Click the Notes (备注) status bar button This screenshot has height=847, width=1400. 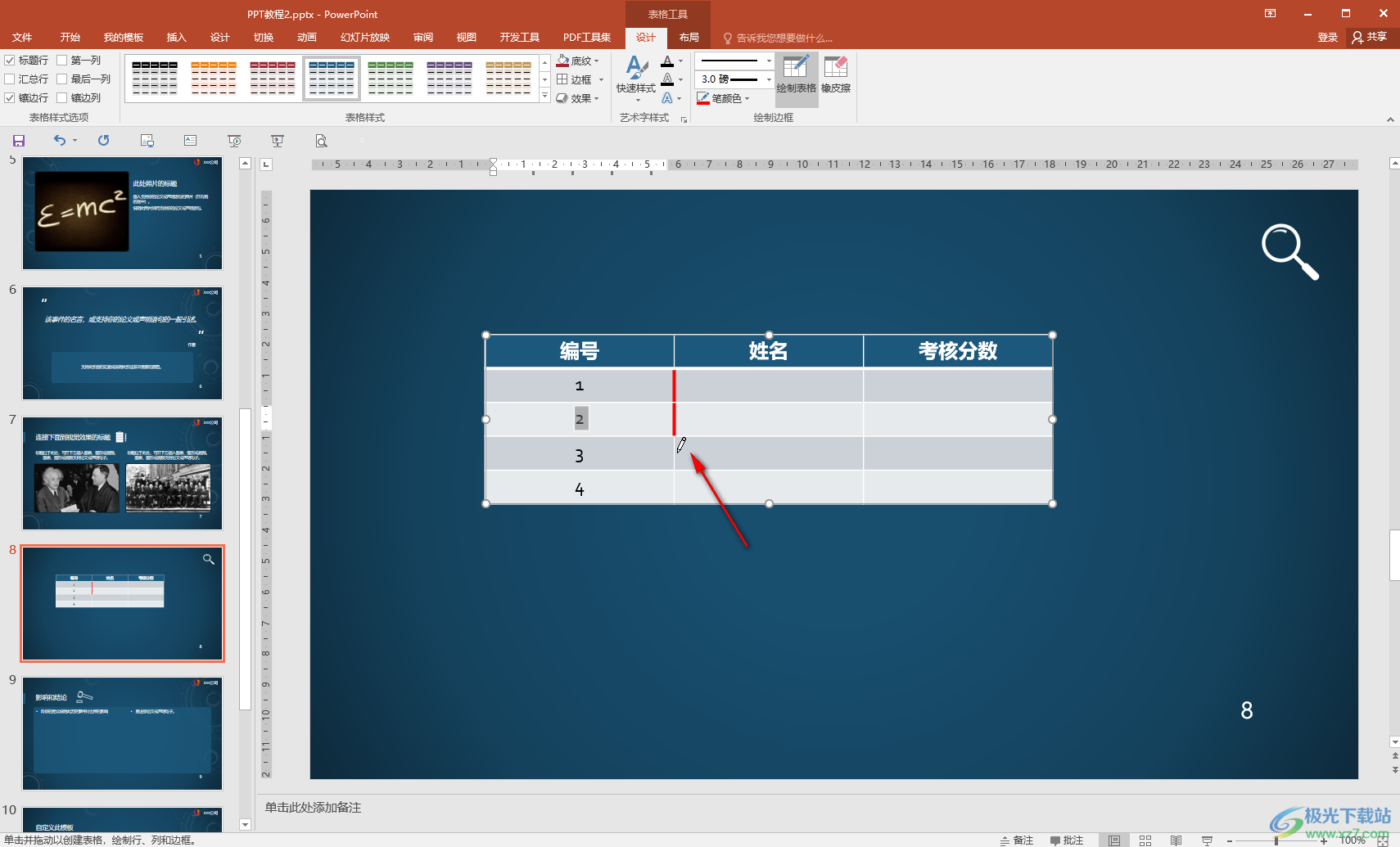tap(1016, 840)
